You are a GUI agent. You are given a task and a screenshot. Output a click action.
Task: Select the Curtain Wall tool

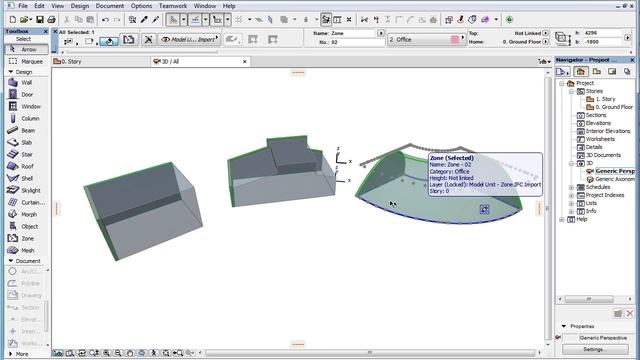click(x=26, y=202)
